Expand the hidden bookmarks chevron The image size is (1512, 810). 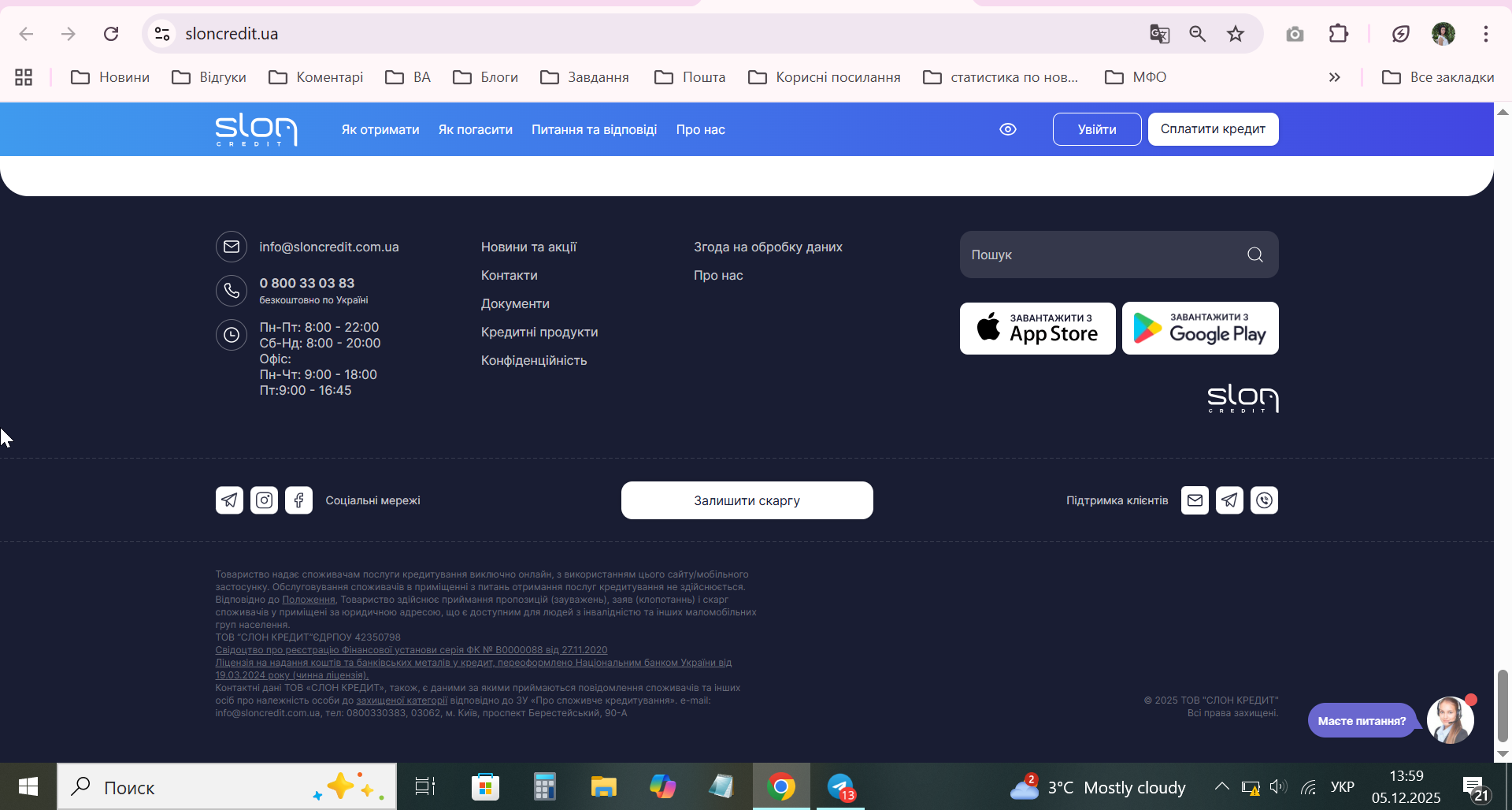coord(1334,77)
